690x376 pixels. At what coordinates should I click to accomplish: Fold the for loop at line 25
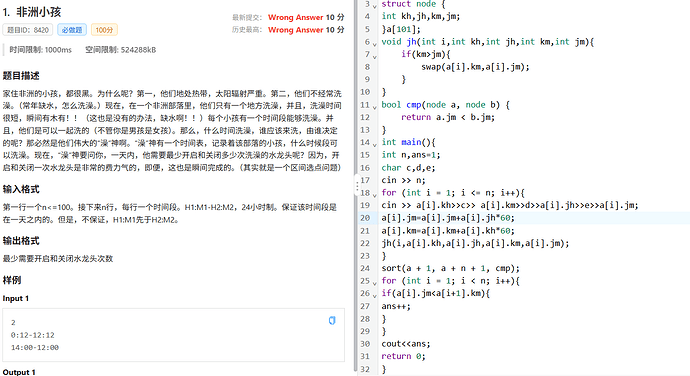click(375, 283)
